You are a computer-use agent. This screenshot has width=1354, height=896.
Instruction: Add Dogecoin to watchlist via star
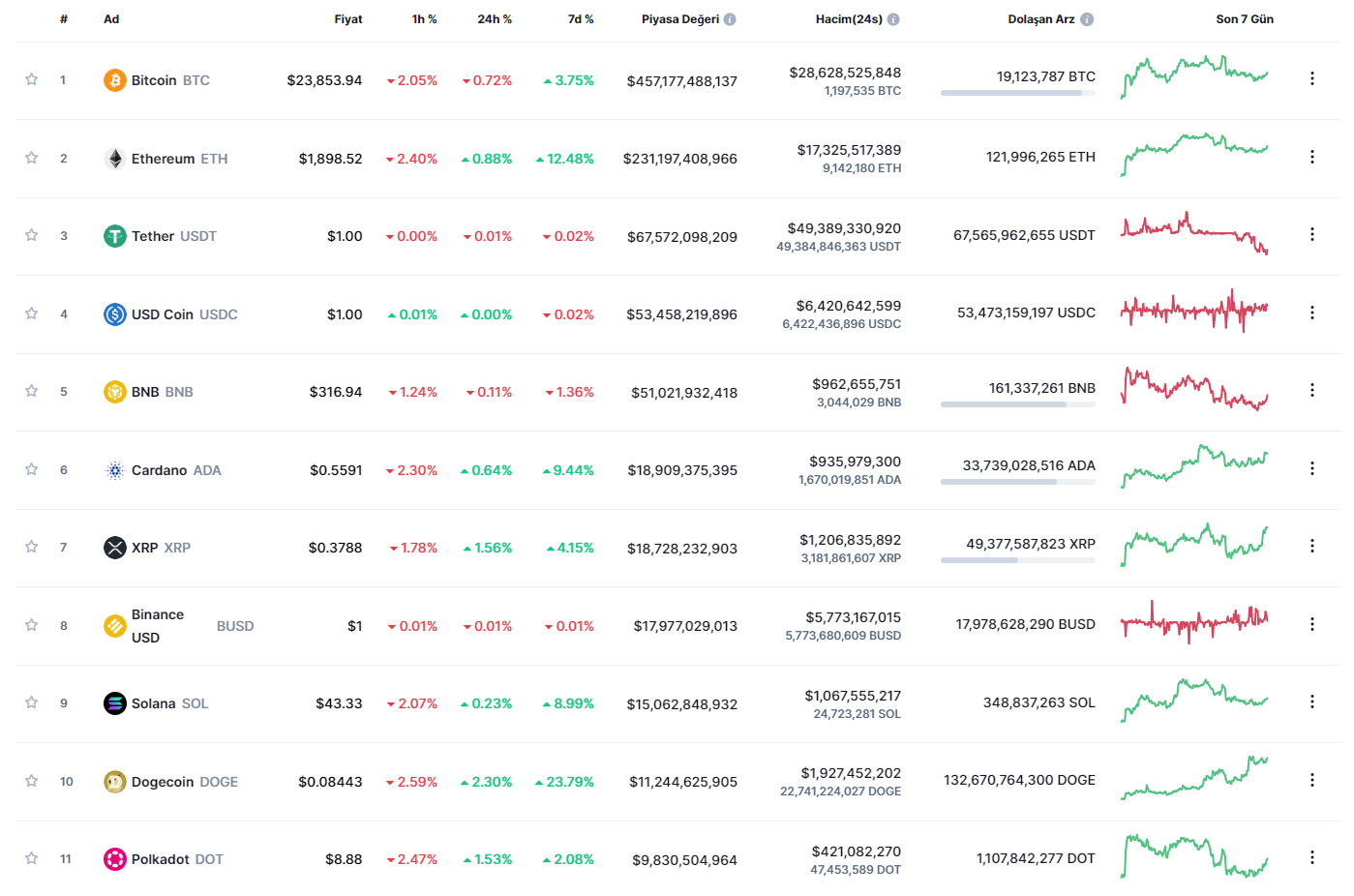click(30, 781)
